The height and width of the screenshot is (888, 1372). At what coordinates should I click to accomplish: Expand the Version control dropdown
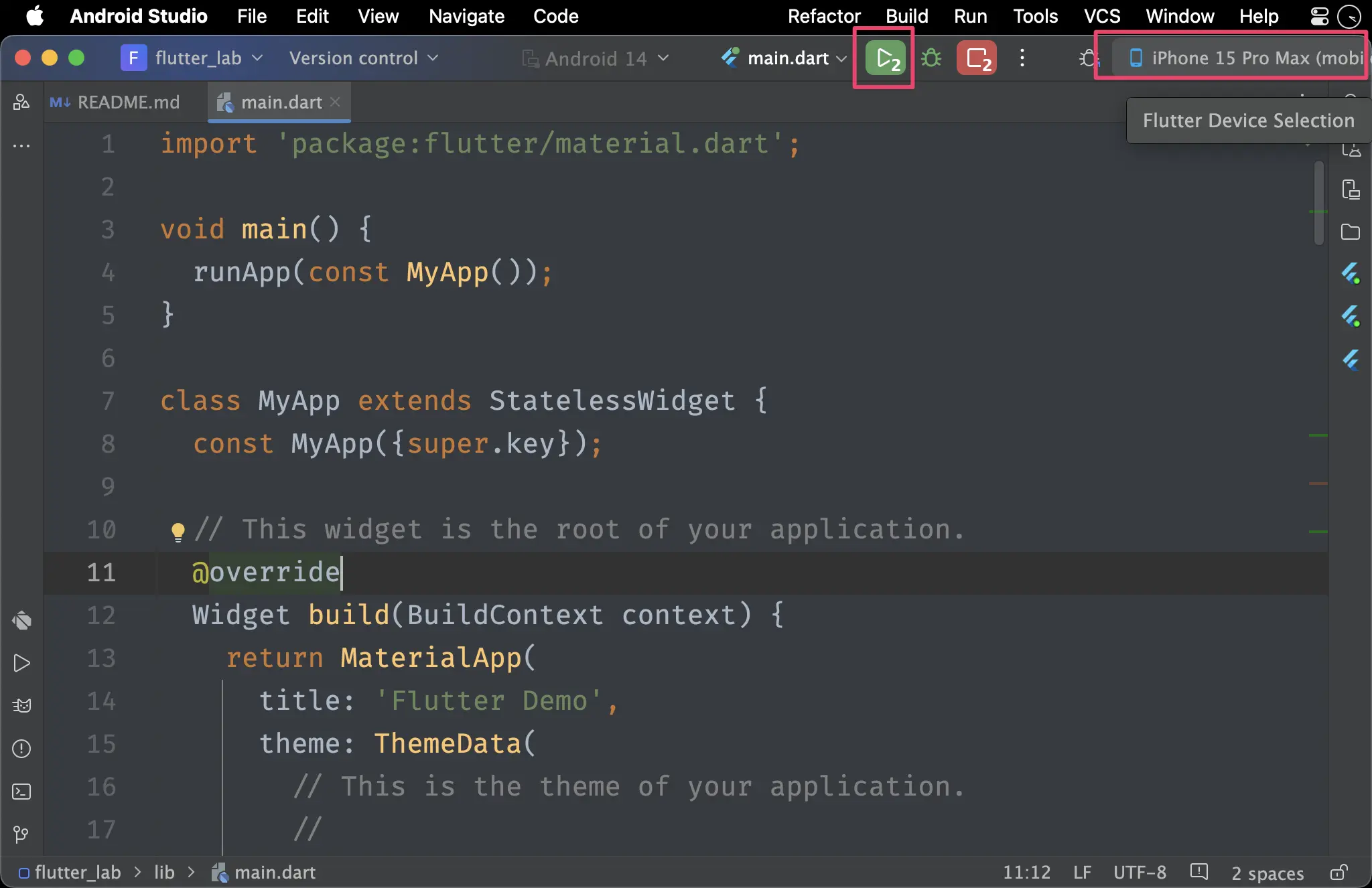[x=364, y=58]
